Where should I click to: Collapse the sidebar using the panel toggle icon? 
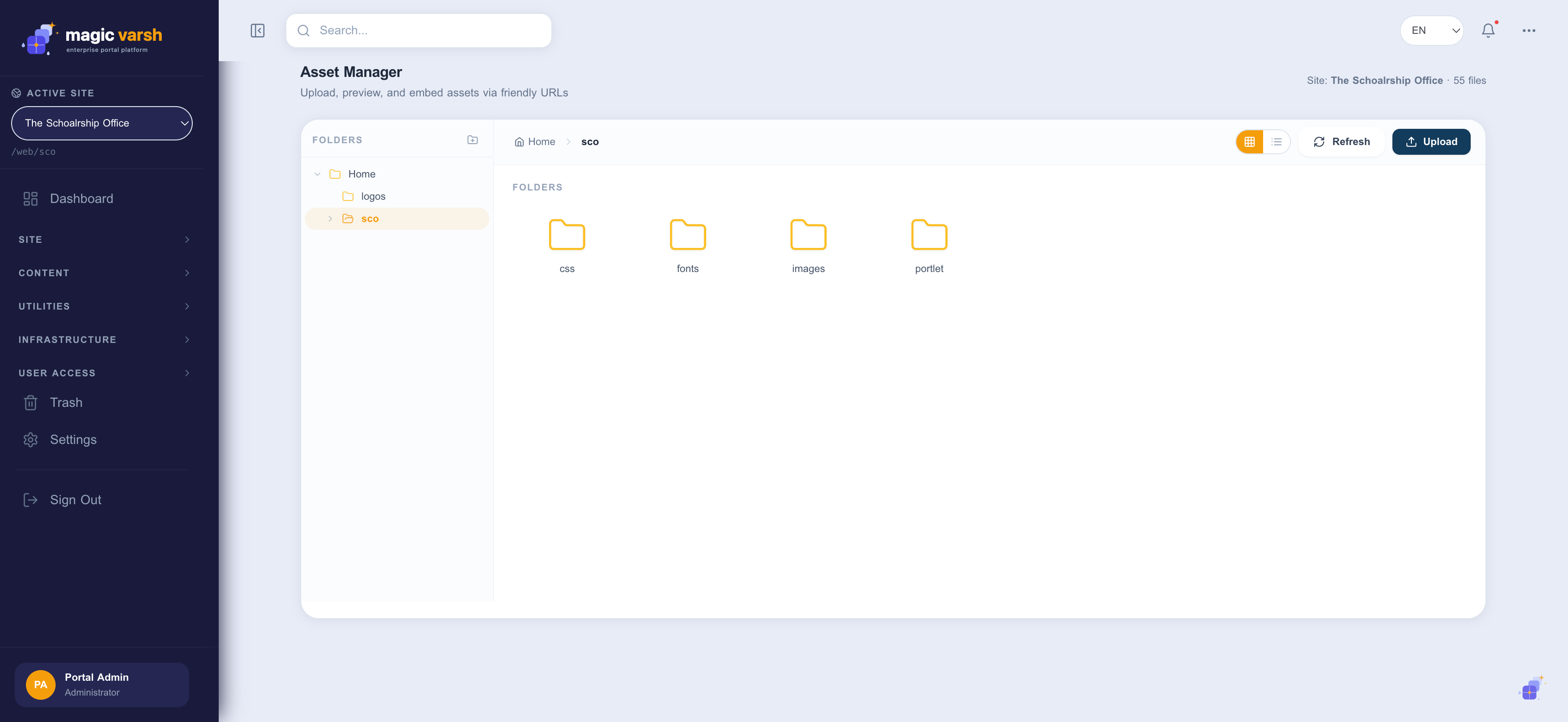click(x=258, y=31)
